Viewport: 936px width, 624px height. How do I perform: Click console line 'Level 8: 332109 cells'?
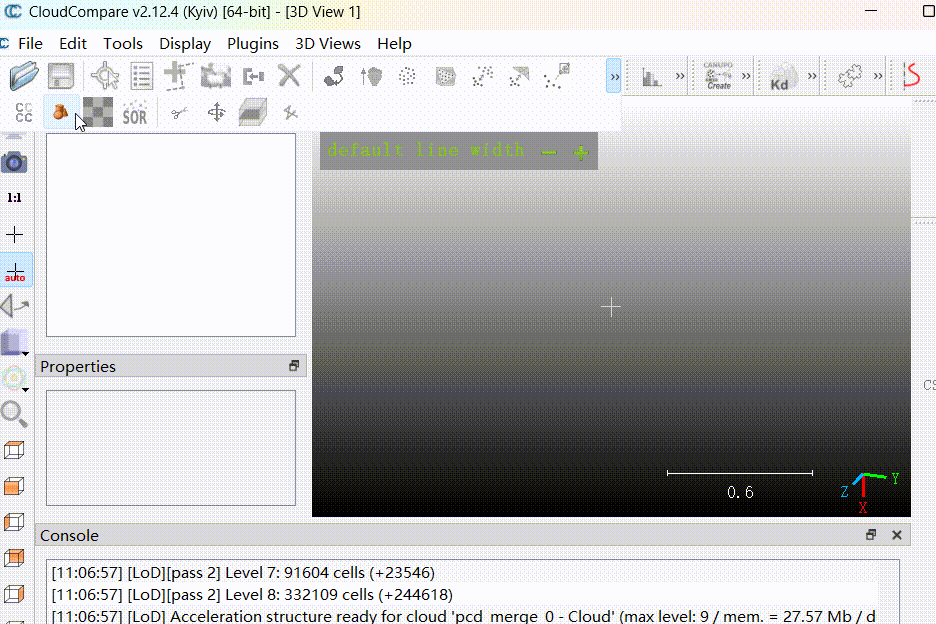pyautogui.click(x=252, y=595)
